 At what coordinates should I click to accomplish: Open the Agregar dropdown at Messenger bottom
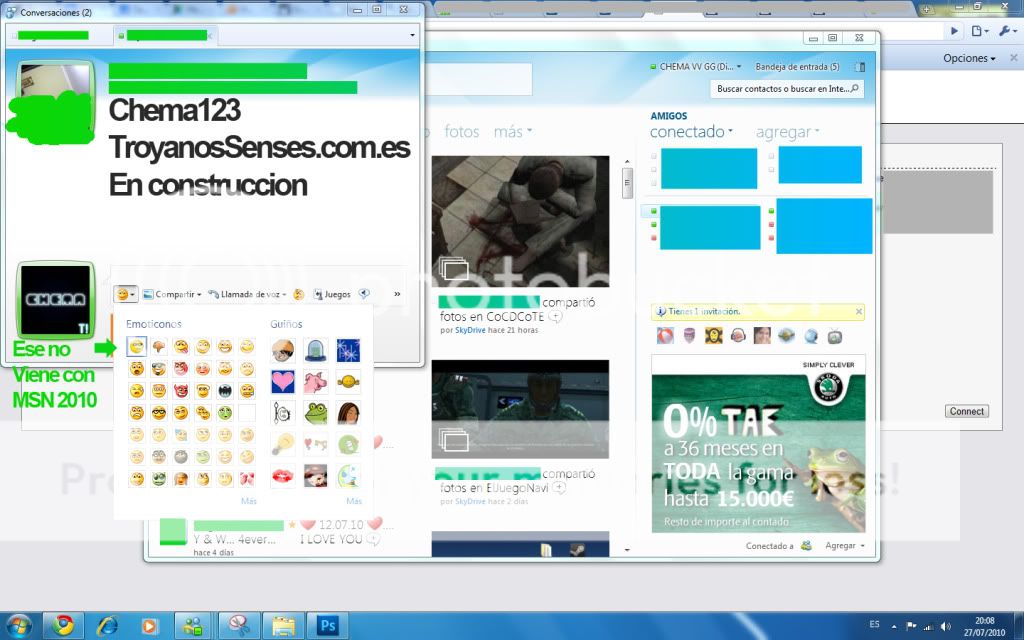click(845, 546)
